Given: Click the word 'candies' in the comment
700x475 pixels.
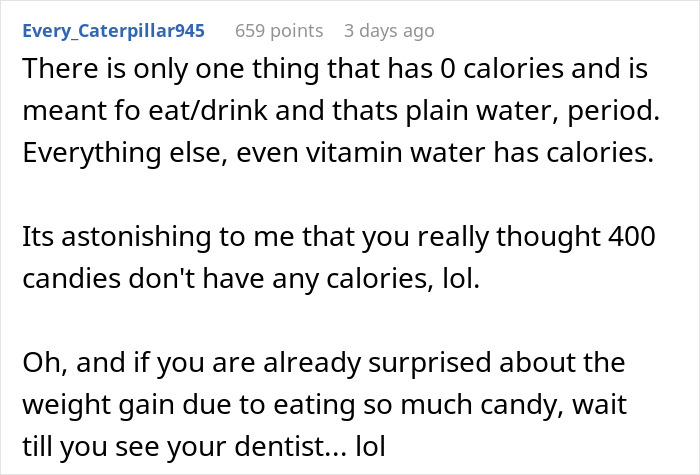Looking at the screenshot, I should pyautogui.click(x=72, y=279).
